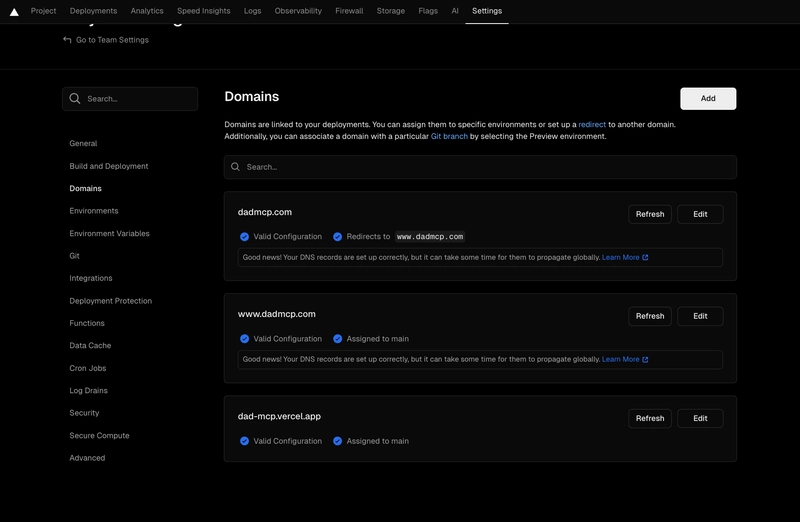Click the back arrow to Team Settings

coord(67,40)
